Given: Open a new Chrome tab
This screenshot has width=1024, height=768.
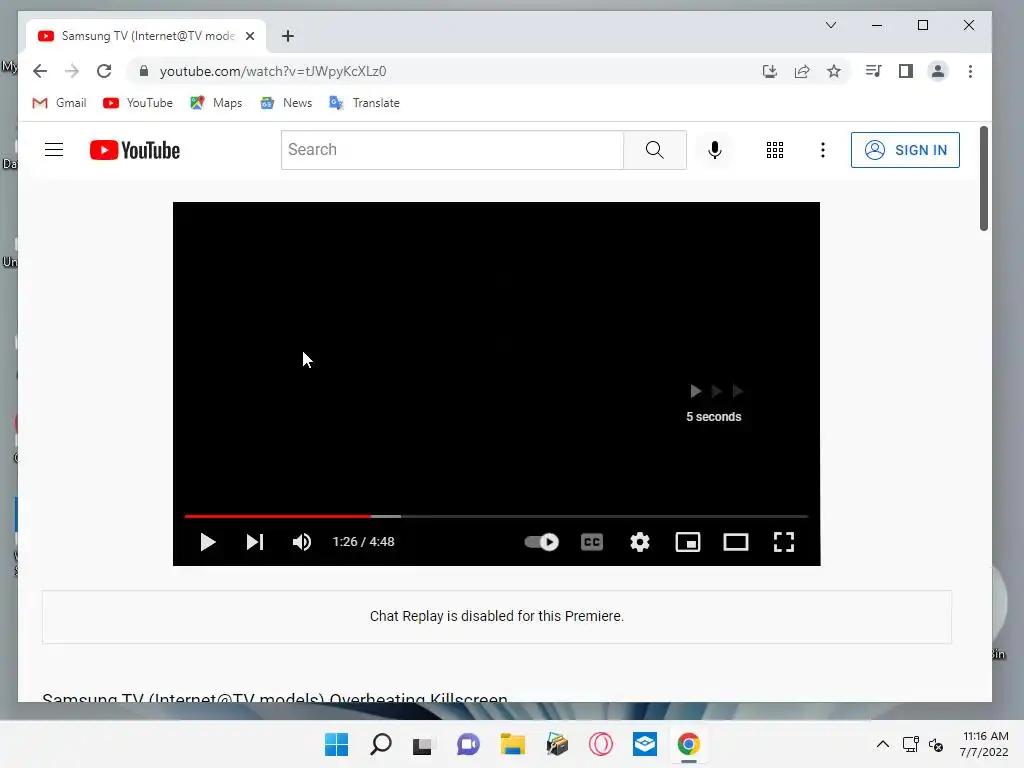Looking at the screenshot, I should tap(288, 36).
